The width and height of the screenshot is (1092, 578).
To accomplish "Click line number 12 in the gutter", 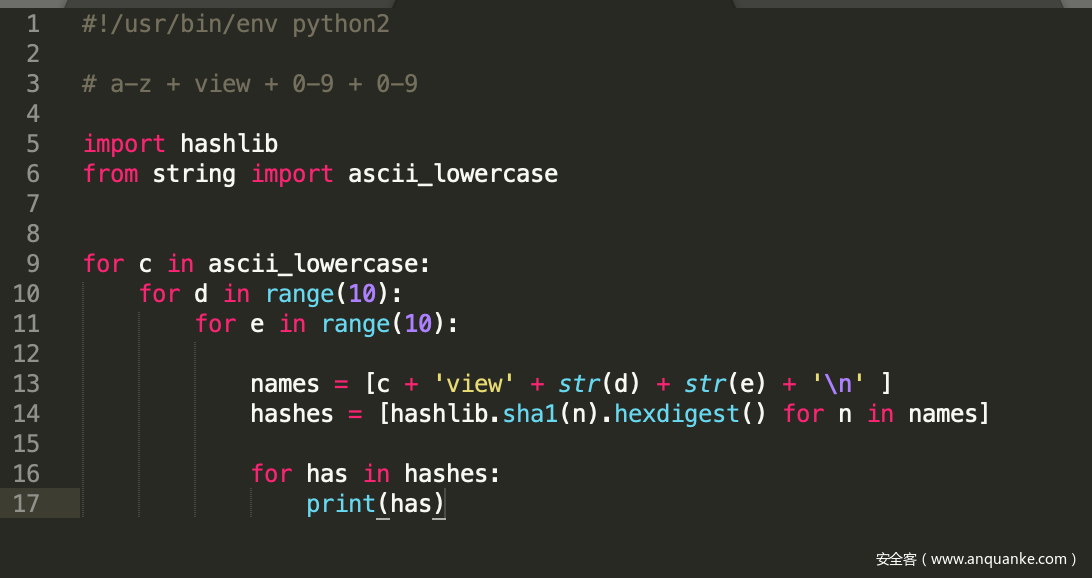I will pyautogui.click(x=26, y=354).
